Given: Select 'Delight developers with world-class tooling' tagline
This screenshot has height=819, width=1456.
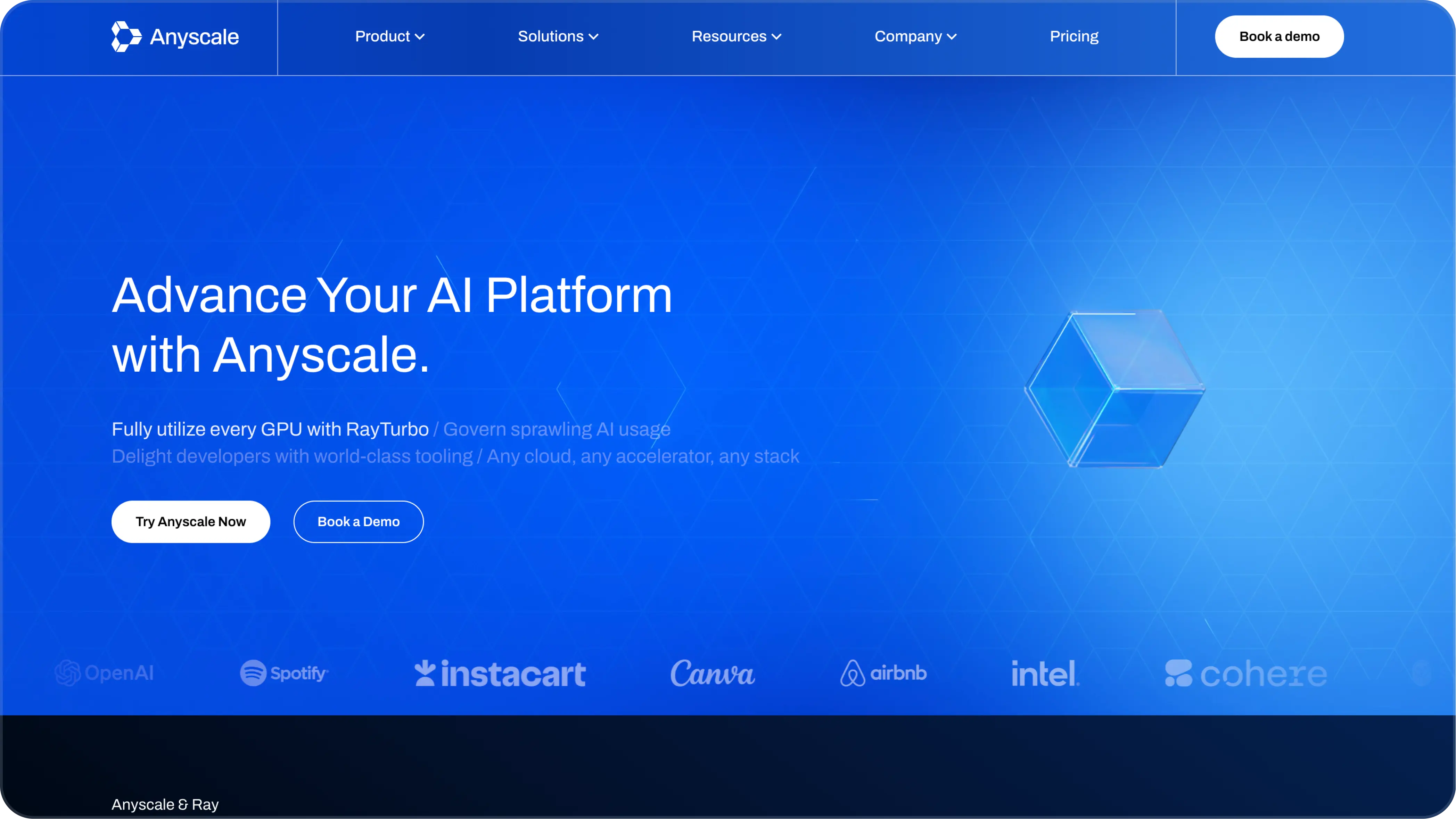Looking at the screenshot, I should click(x=292, y=456).
